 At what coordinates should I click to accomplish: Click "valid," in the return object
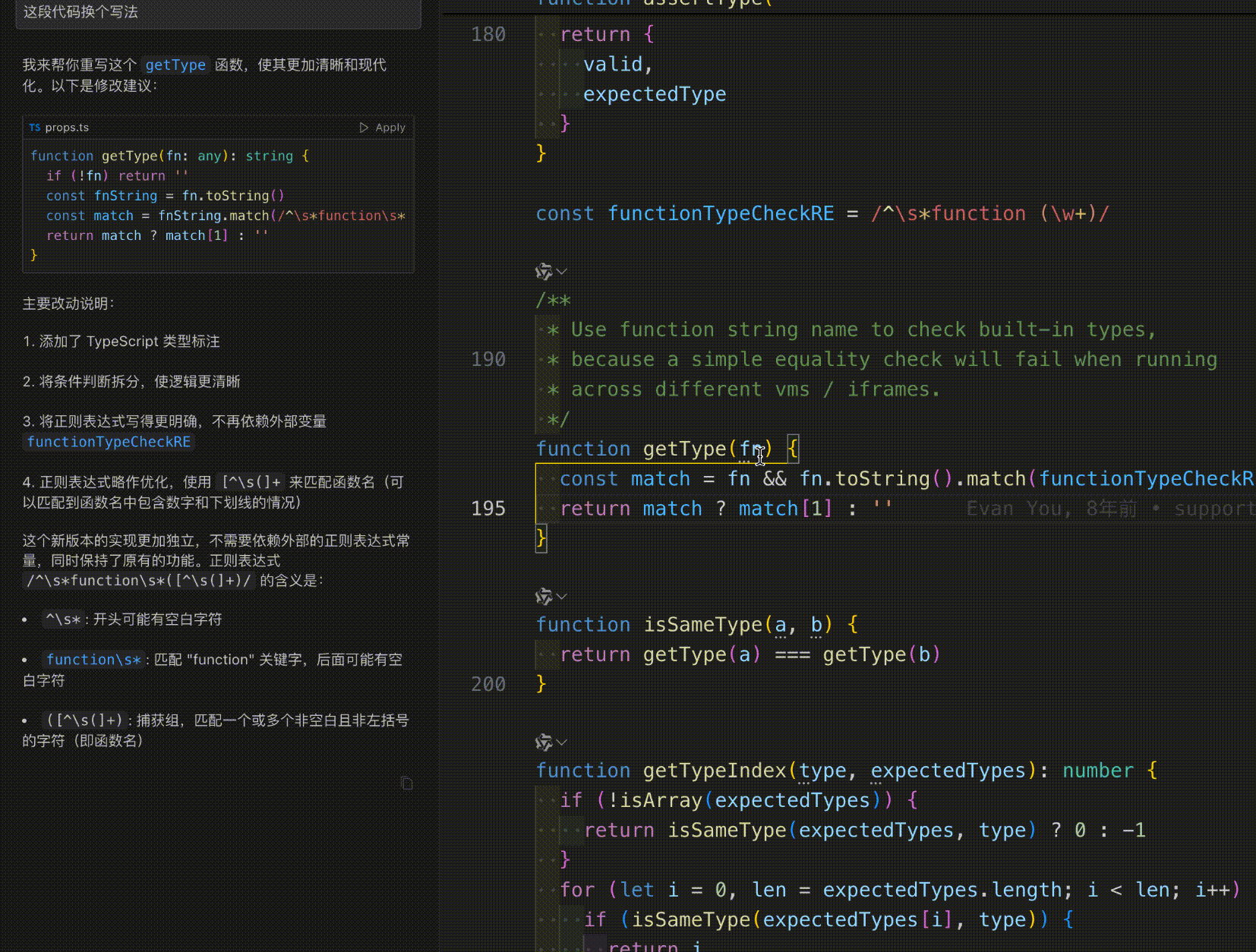618,64
